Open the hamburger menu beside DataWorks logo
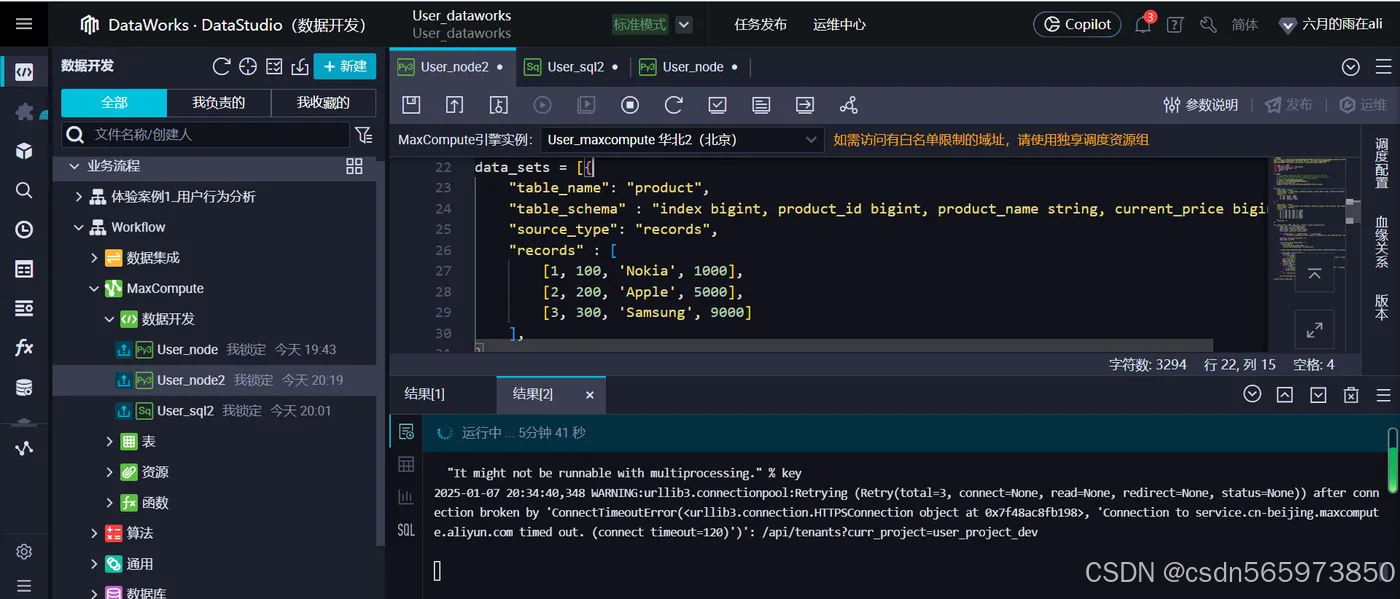The image size is (1400, 599). tap(24, 24)
